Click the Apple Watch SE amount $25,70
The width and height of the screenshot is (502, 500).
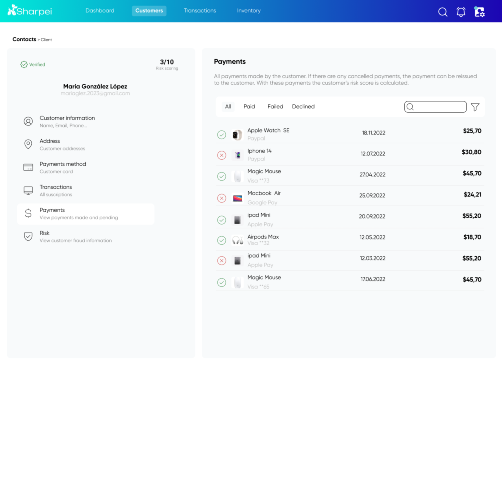pos(472,131)
